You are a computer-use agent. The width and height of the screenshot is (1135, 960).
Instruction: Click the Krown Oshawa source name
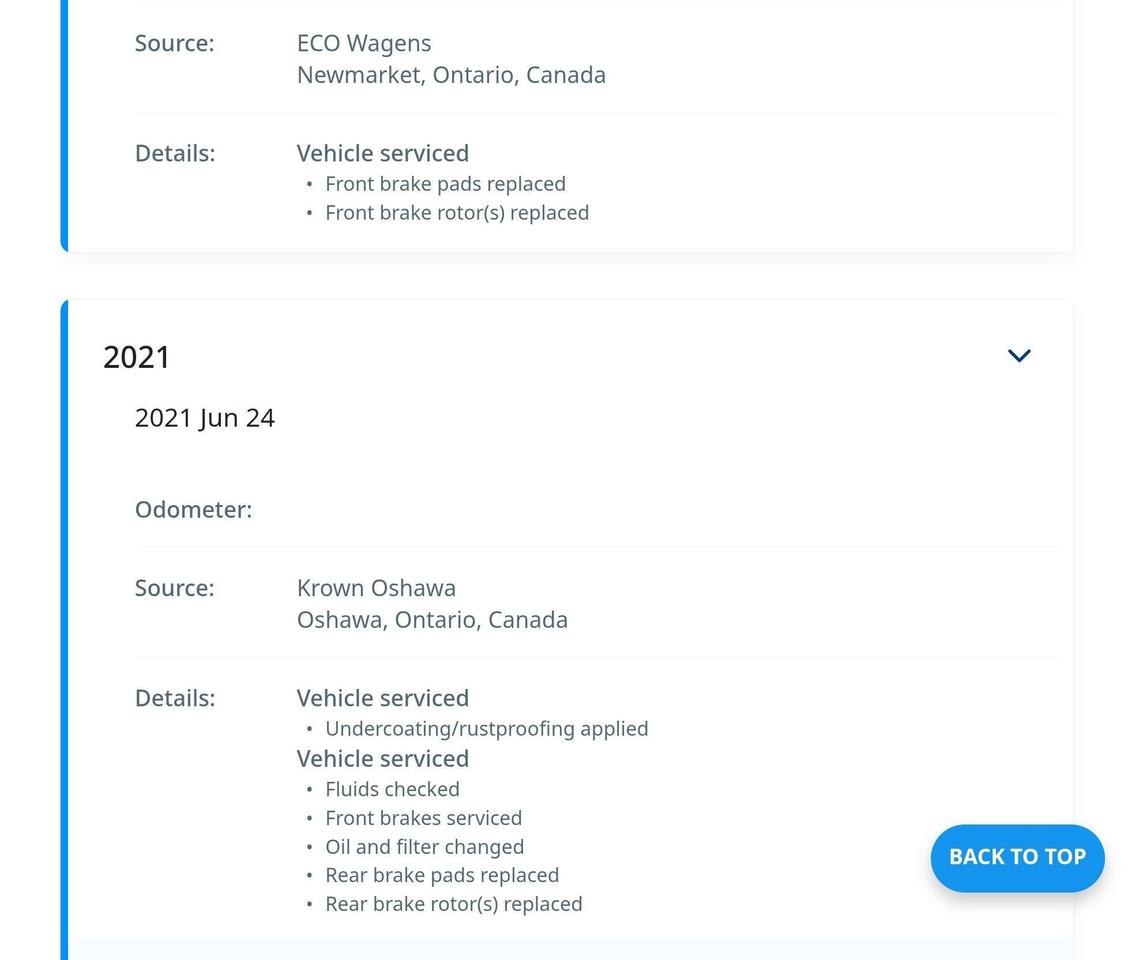(376, 588)
